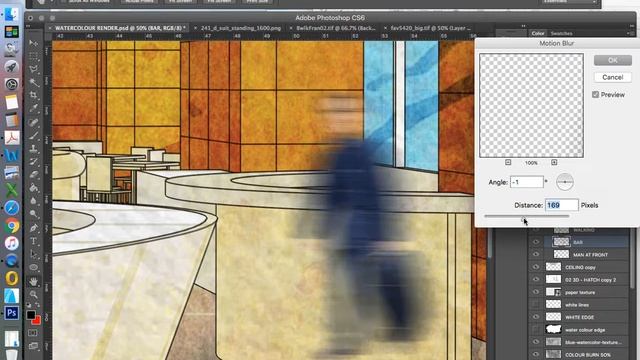Select the Clone Stamp tool
The height and width of the screenshot is (360, 640).
[33, 148]
